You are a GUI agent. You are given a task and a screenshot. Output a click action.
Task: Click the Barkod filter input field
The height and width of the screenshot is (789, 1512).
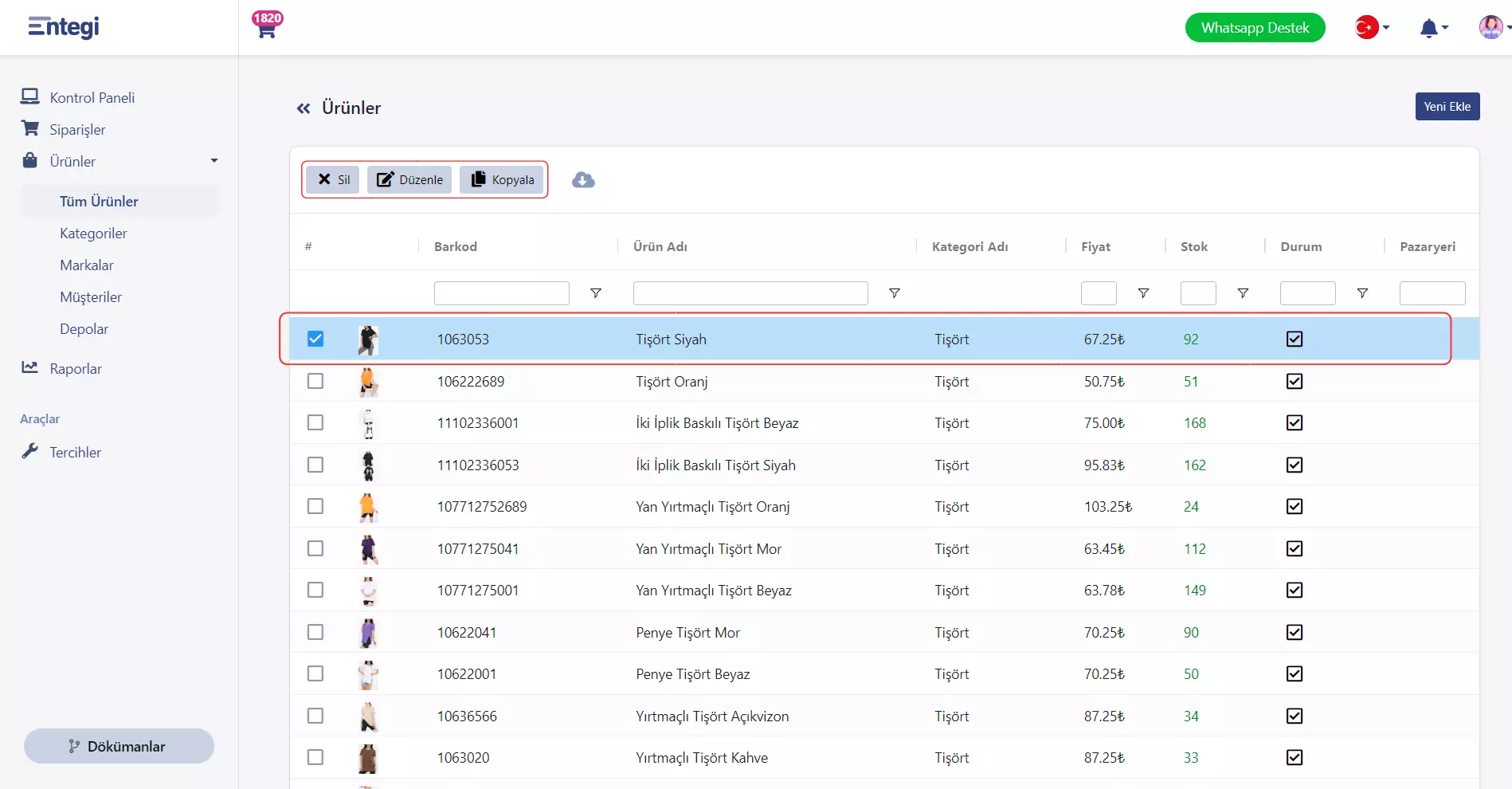502,293
